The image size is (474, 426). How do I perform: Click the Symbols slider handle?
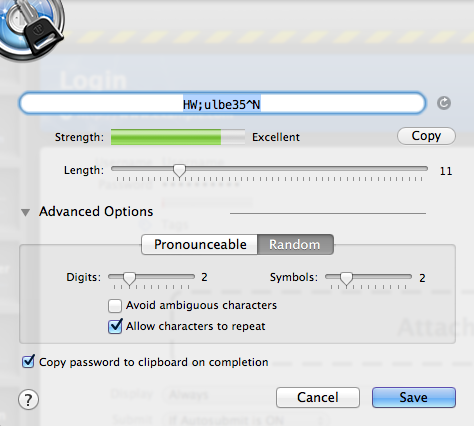(x=346, y=278)
